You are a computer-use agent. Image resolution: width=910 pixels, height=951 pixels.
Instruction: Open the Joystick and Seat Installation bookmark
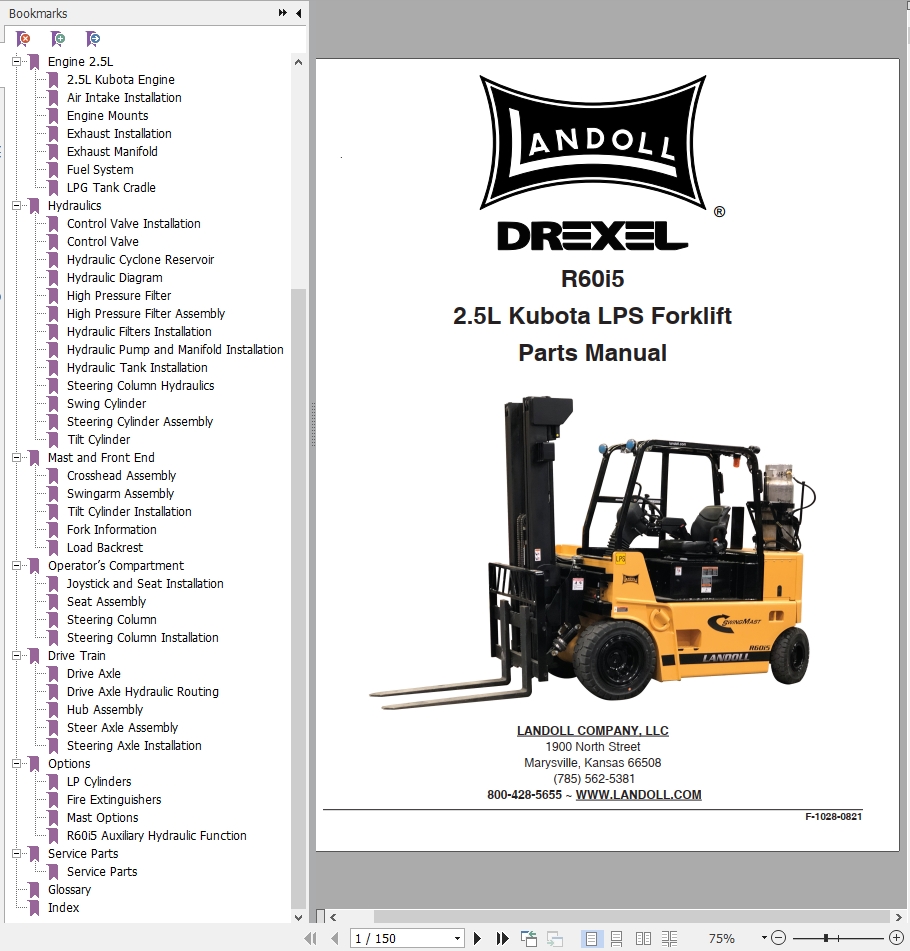[x=145, y=583]
